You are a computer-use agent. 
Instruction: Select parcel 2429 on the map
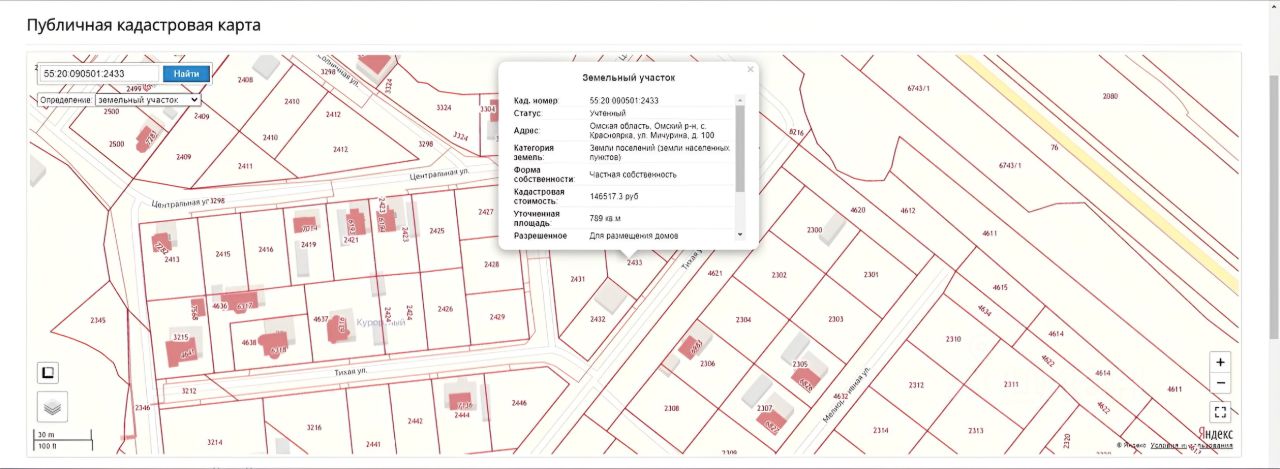coord(497,317)
